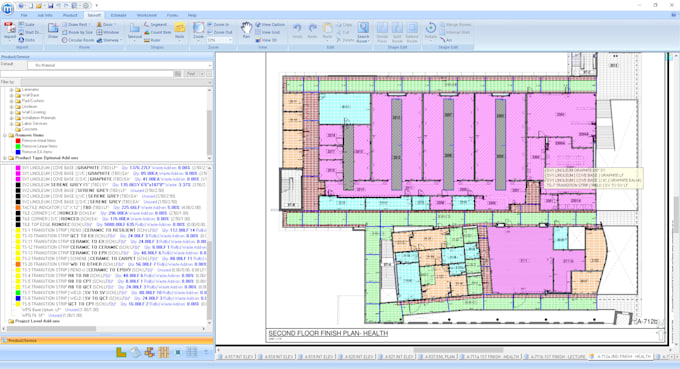Choose the Room by Size tool
The image size is (680, 369).
[x=77, y=33]
